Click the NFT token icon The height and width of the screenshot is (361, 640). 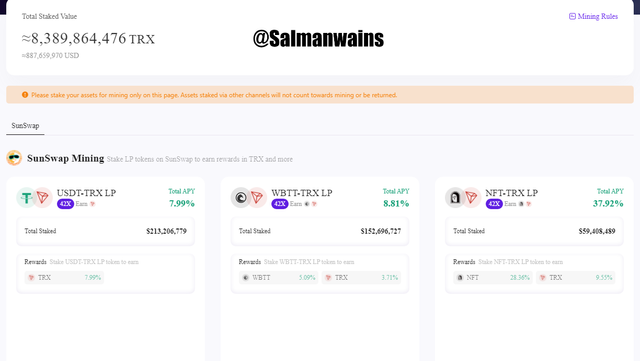455,198
